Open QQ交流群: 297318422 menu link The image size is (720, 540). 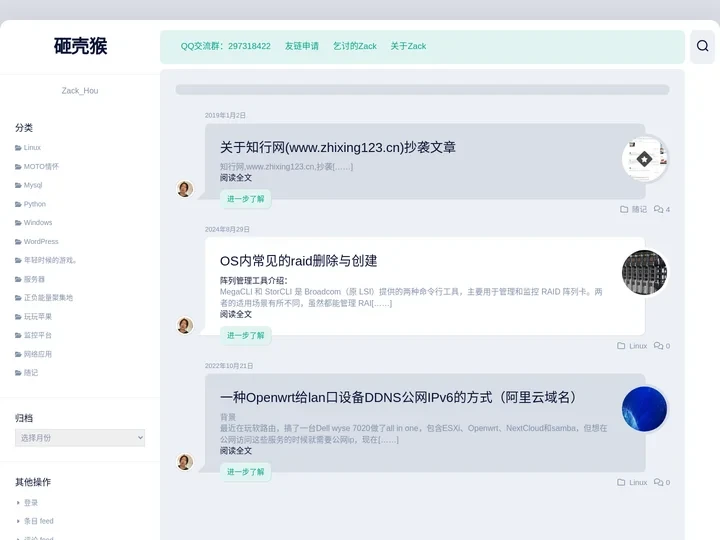click(x=225, y=46)
